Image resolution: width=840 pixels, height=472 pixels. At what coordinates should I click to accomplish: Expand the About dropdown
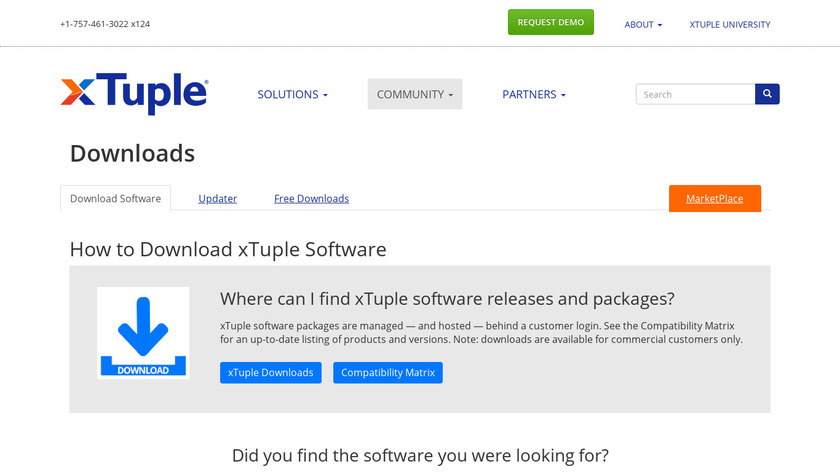pos(643,25)
